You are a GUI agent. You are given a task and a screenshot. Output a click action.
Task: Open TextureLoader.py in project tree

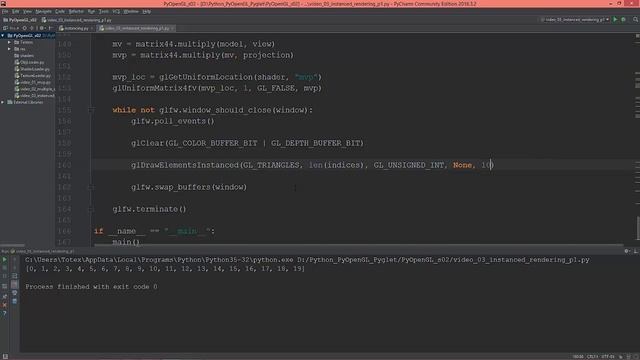pos(33,76)
